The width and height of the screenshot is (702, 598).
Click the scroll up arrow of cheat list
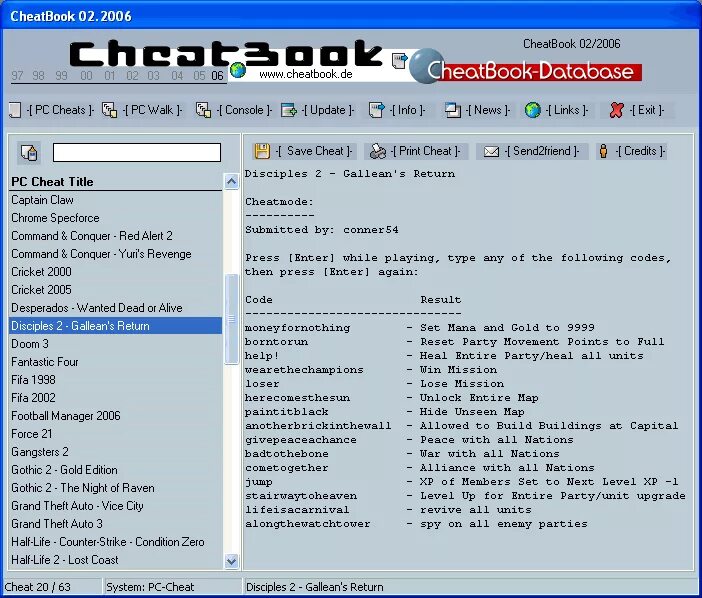pos(231,181)
